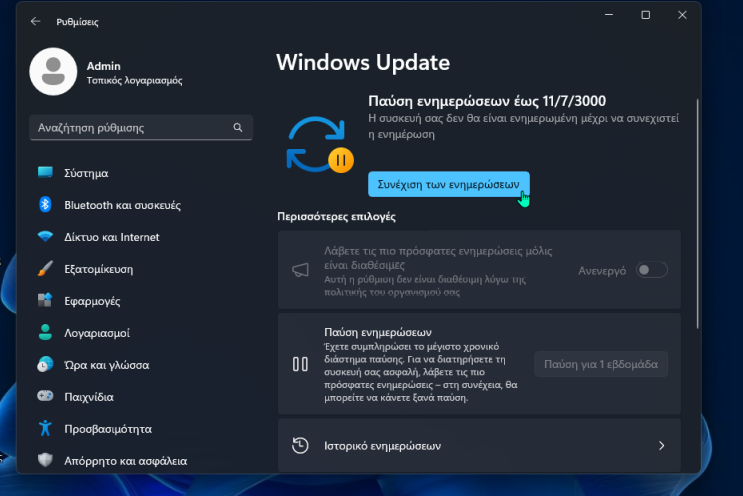Viewport: 743px width, 496px height.
Task: Click the shield icon for Απόρρητο και ασφάλεια
Action: tap(45, 460)
